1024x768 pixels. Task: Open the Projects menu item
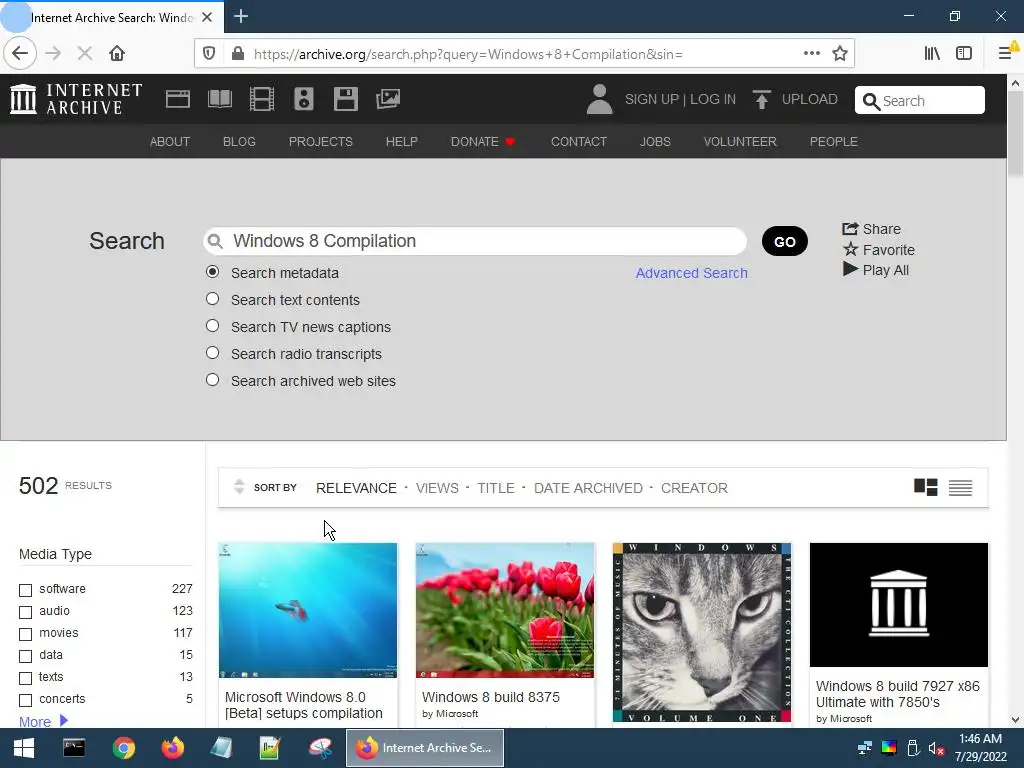[x=321, y=142]
